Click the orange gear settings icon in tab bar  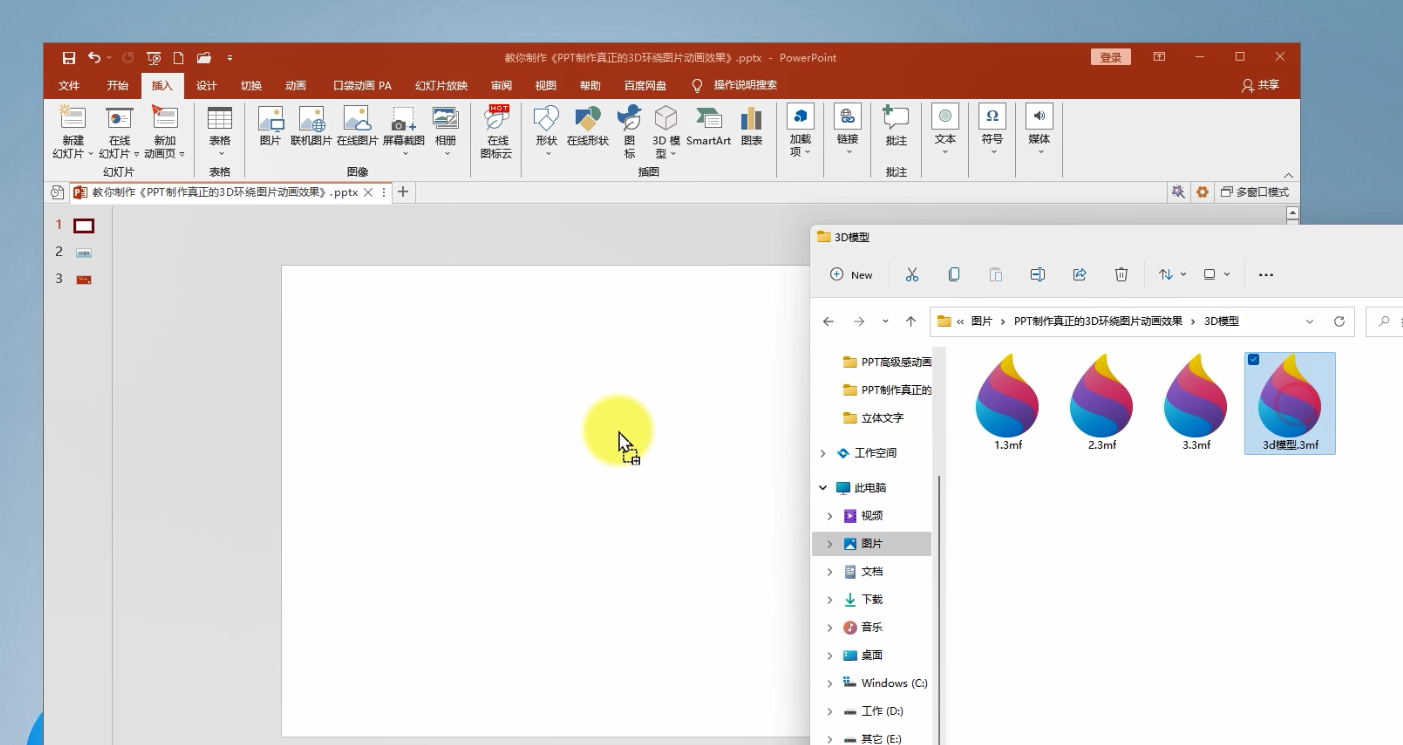pyautogui.click(x=1202, y=192)
